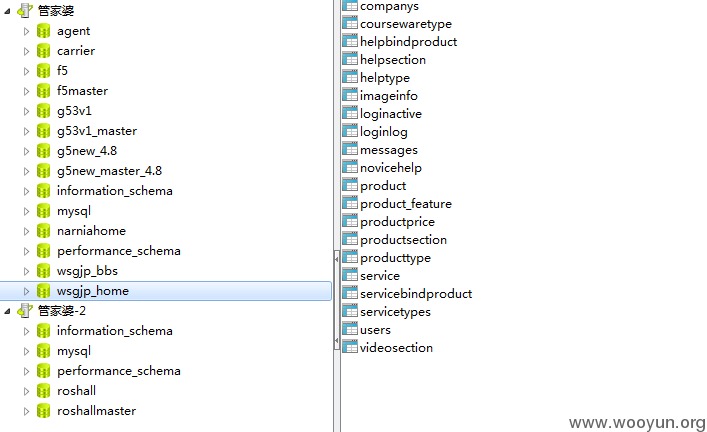Click the lower splitter collapse arrow
Screen dimensions: 707x432
[336, 340]
